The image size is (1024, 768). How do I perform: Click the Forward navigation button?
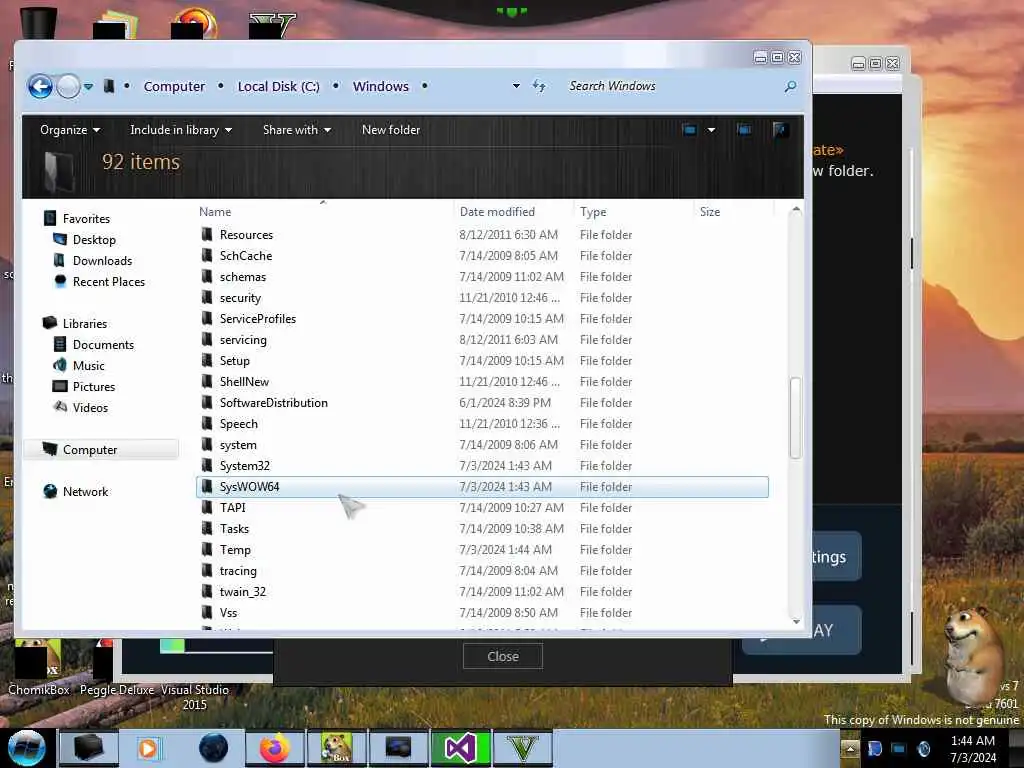pos(68,86)
